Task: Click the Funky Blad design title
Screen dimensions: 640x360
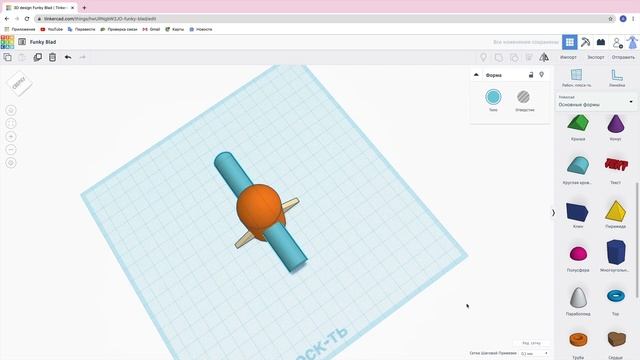Action: (x=43, y=42)
